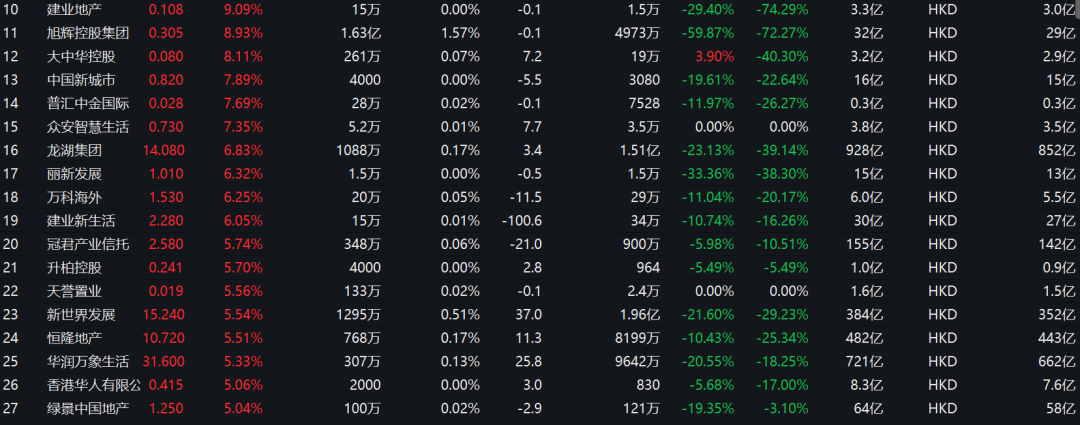Click volume 1.63亿 of 旭辉控股集团
Screen dimensions: 1080x425
(x=361, y=32)
